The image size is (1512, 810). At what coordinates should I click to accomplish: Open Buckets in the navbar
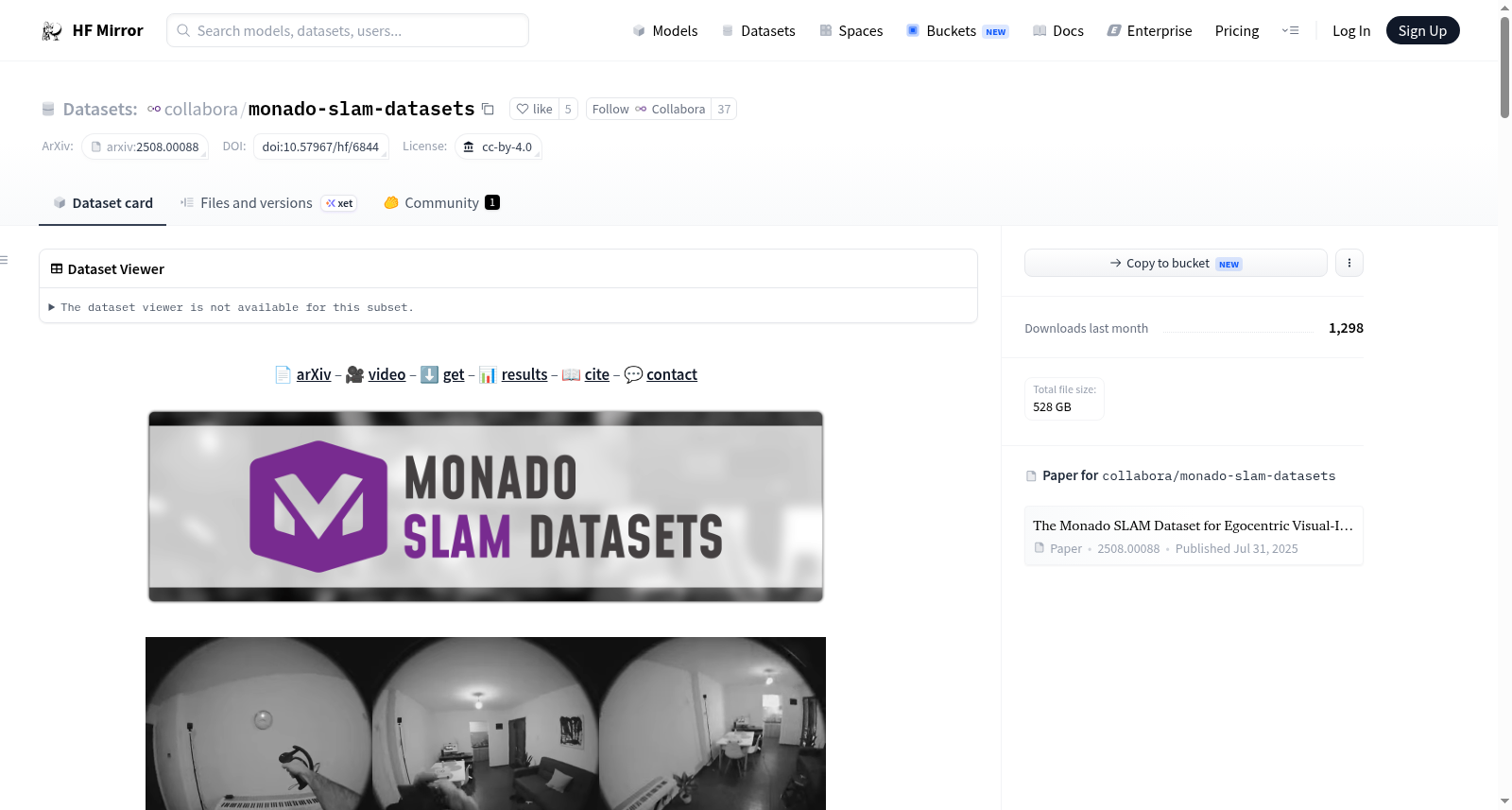957,30
